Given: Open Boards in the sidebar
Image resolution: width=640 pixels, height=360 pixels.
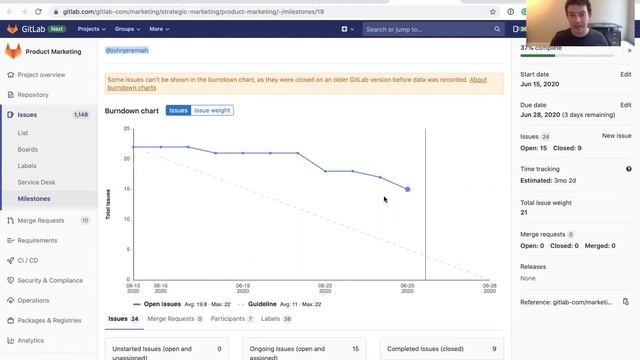Looking at the screenshot, I should [28, 149].
